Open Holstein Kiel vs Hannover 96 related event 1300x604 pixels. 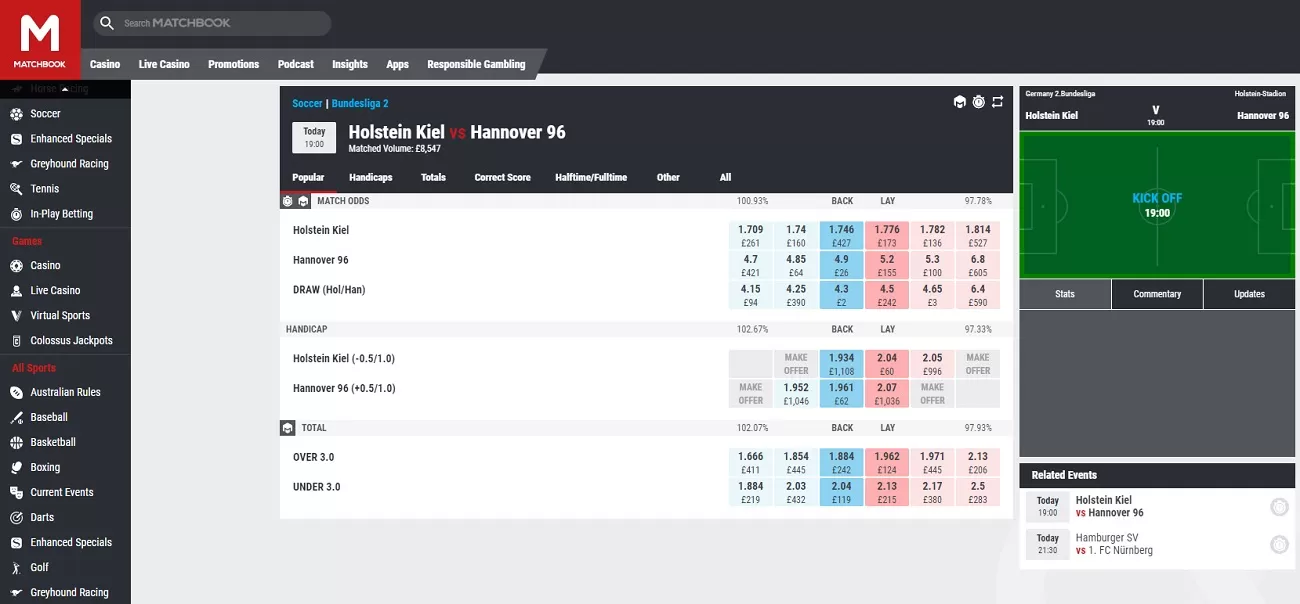click(1110, 506)
